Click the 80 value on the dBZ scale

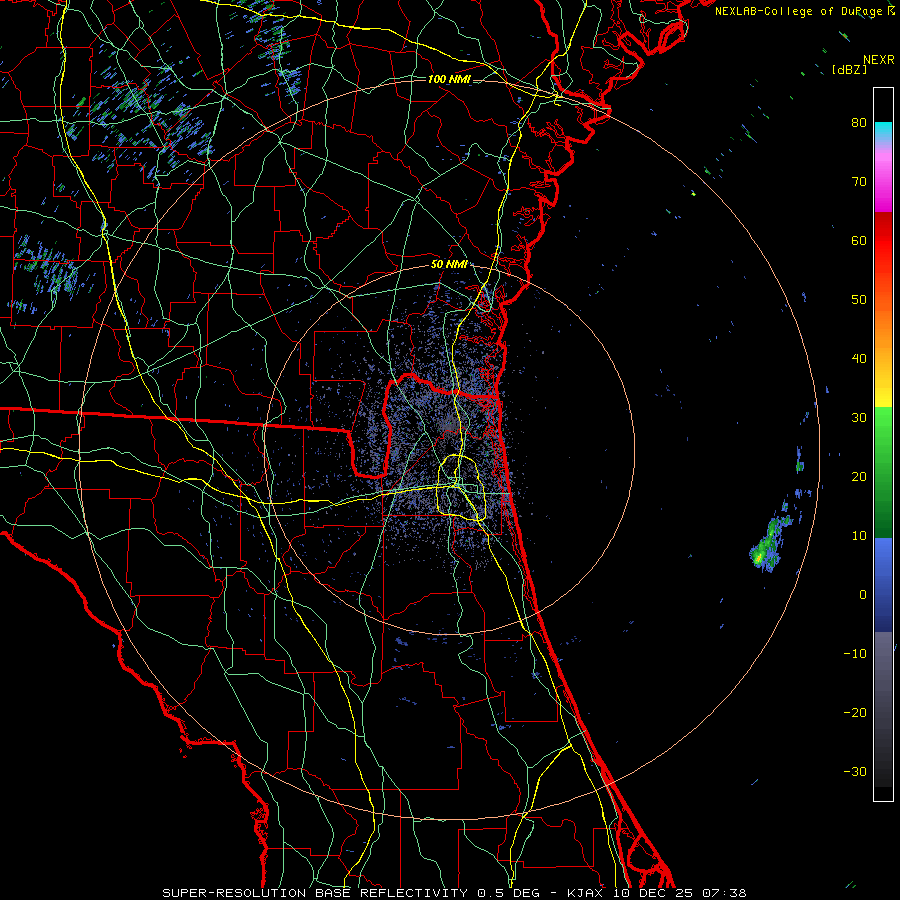click(x=859, y=122)
